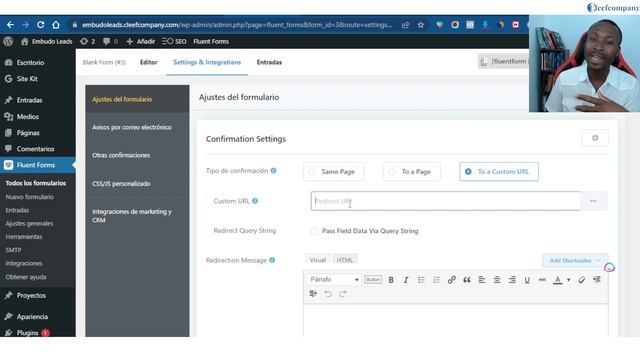This screenshot has height=360, width=640.
Task: Undo last edit in message editor
Action: click(x=328, y=294)
